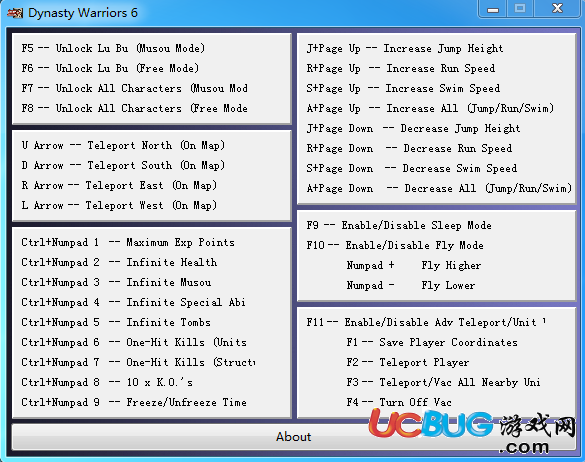Click 'F9 -- Enable/Disable Sleep Mode'
585x462 pixels.
coord(399,225)
